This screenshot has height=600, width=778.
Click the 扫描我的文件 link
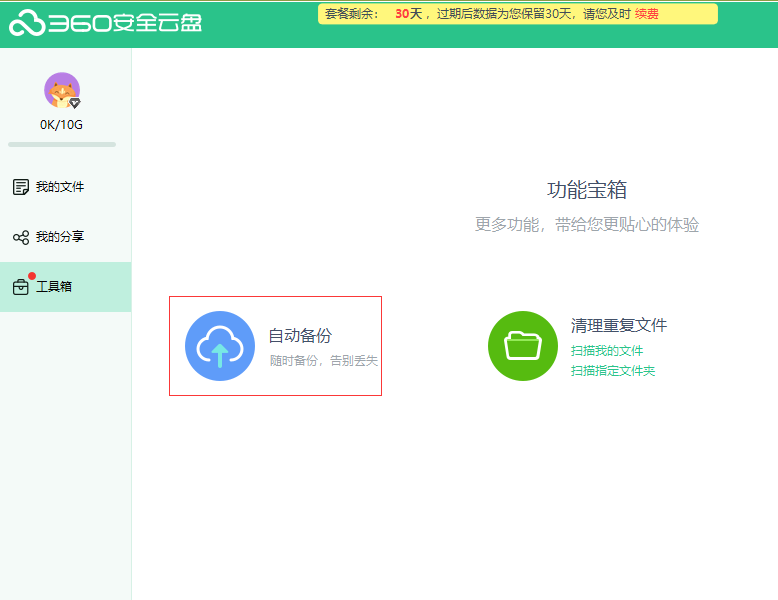pos(607,351)
